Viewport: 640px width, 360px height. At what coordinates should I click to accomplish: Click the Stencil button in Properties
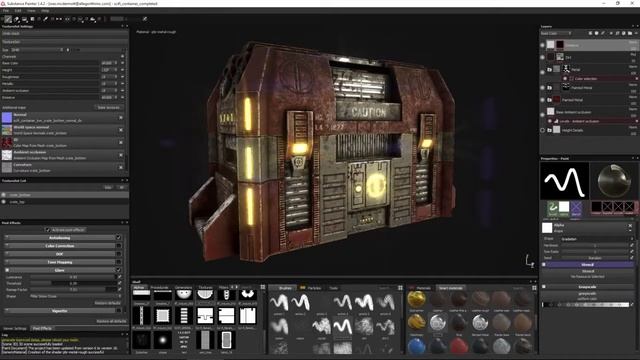(x=588, y=273)
